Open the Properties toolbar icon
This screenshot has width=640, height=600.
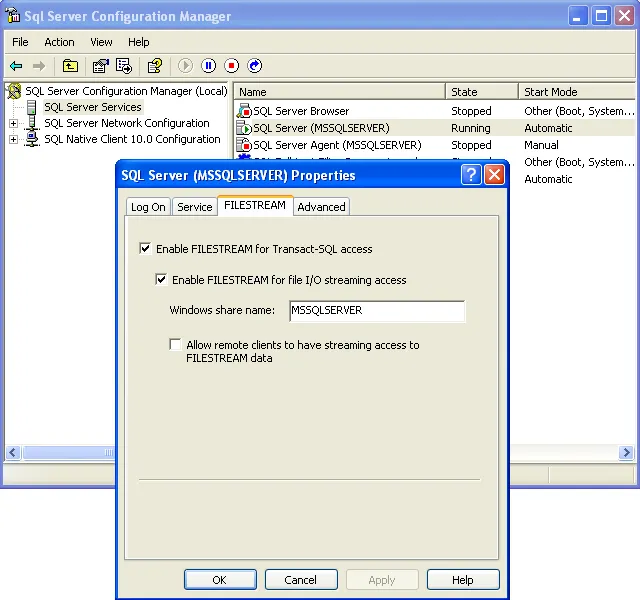[x=100, y=66]
